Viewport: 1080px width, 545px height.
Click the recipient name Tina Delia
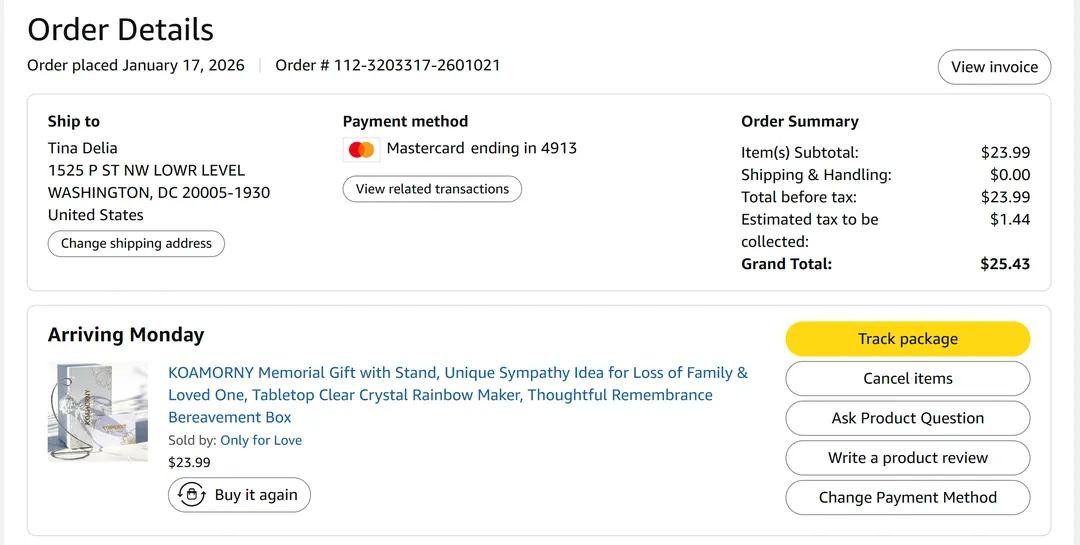pyautogui.click(x=83, y=148)
